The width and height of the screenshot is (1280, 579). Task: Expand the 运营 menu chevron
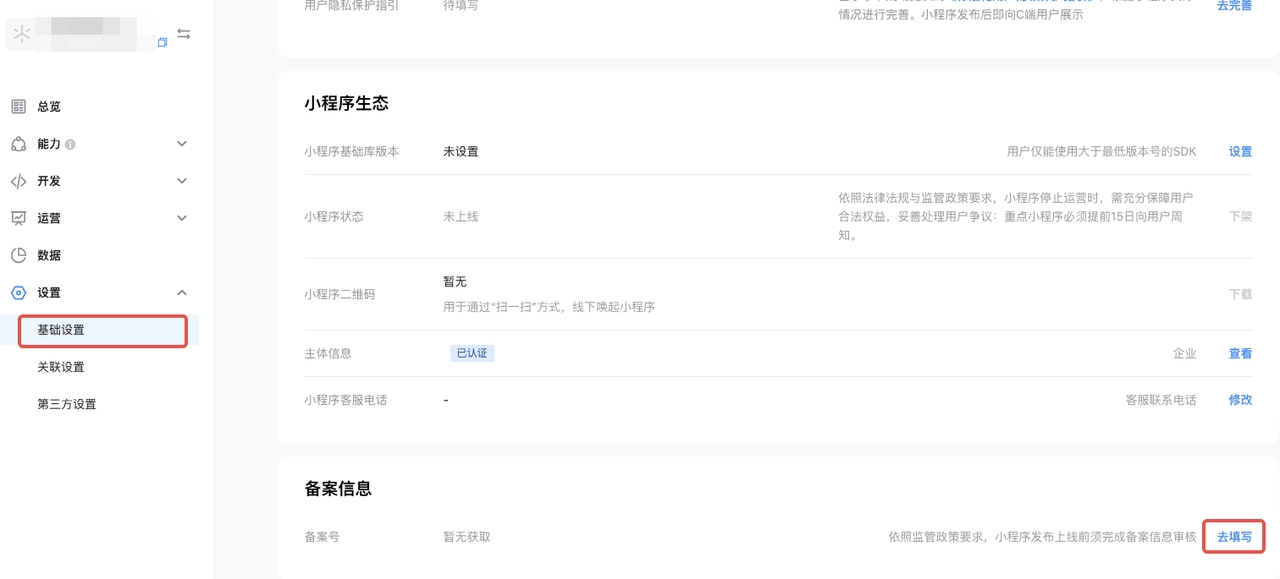pyautogui.click(x=182, y=218)
